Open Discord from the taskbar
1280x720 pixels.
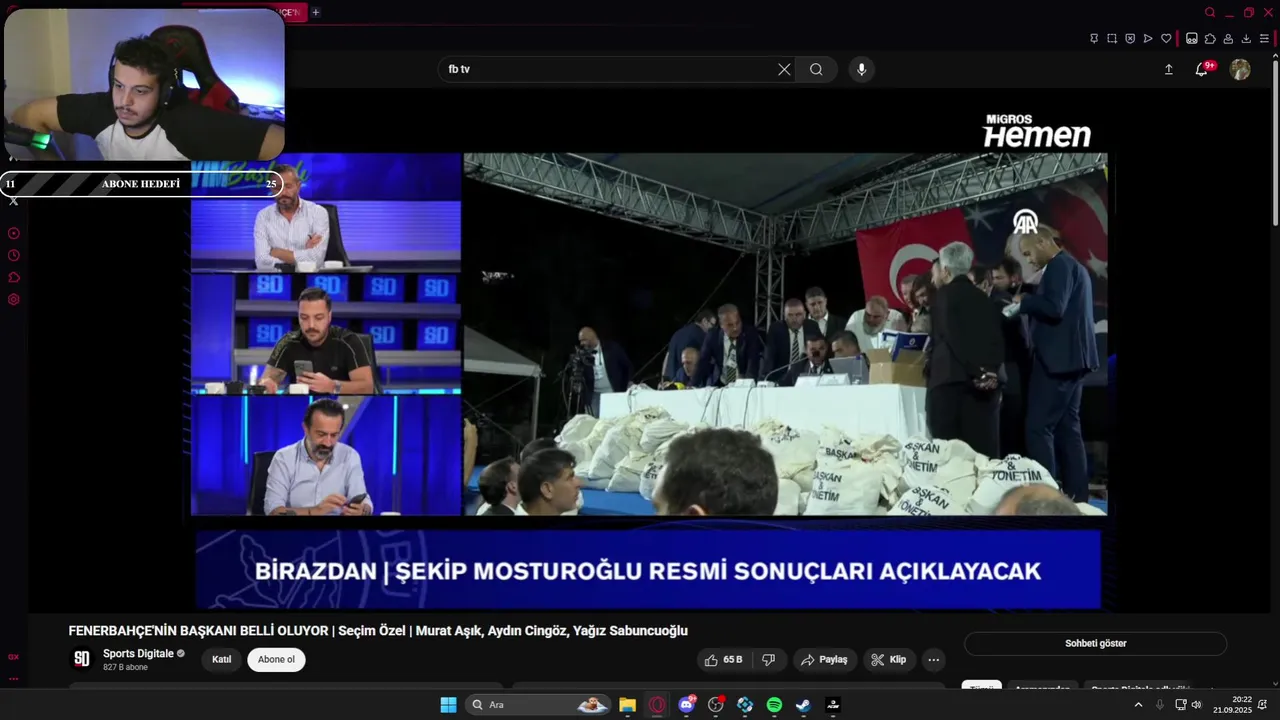point(686,705)
